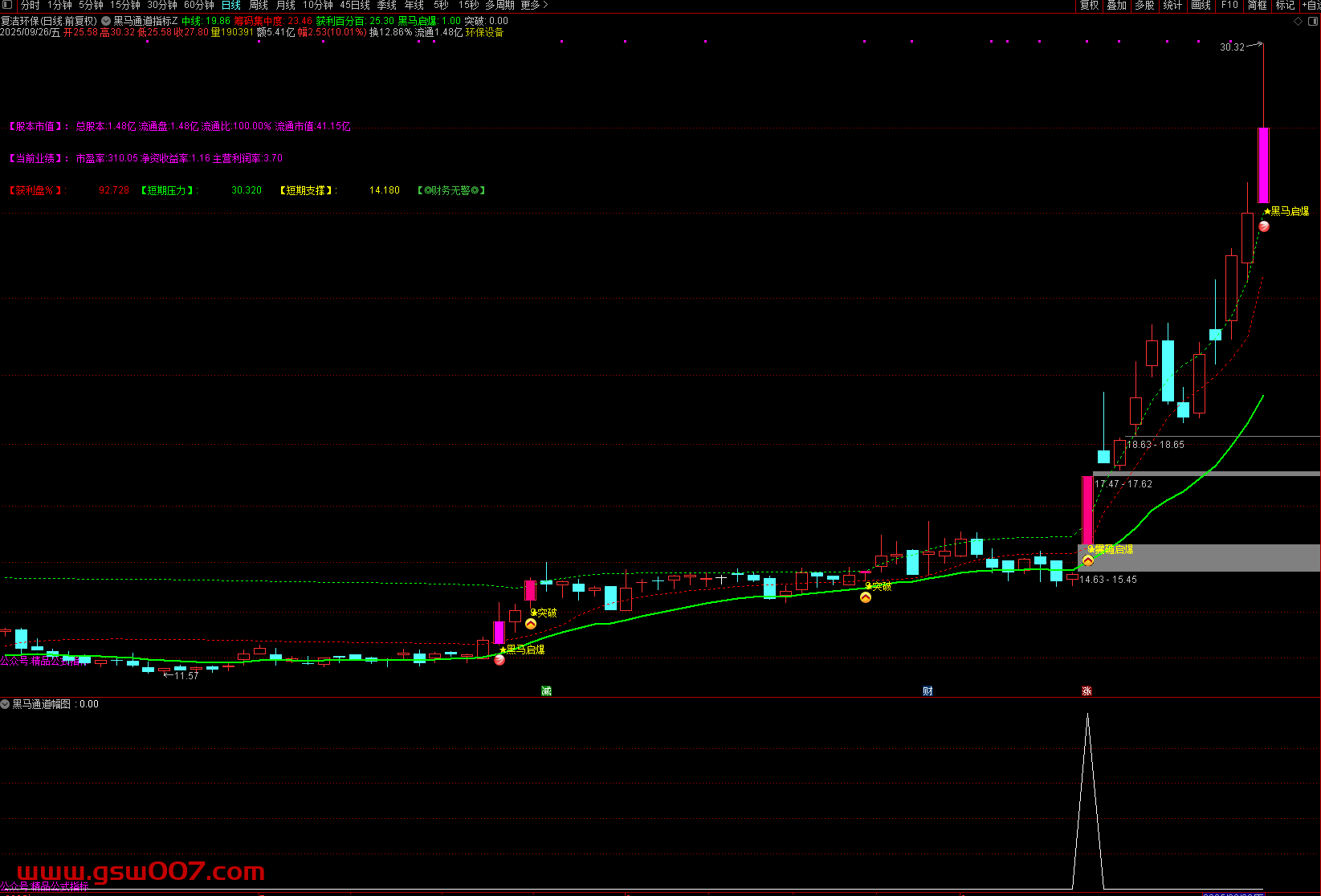Screen dimensions: 1321x896
Task: Click the 当前业绩 info line
Action: point(145,158)
